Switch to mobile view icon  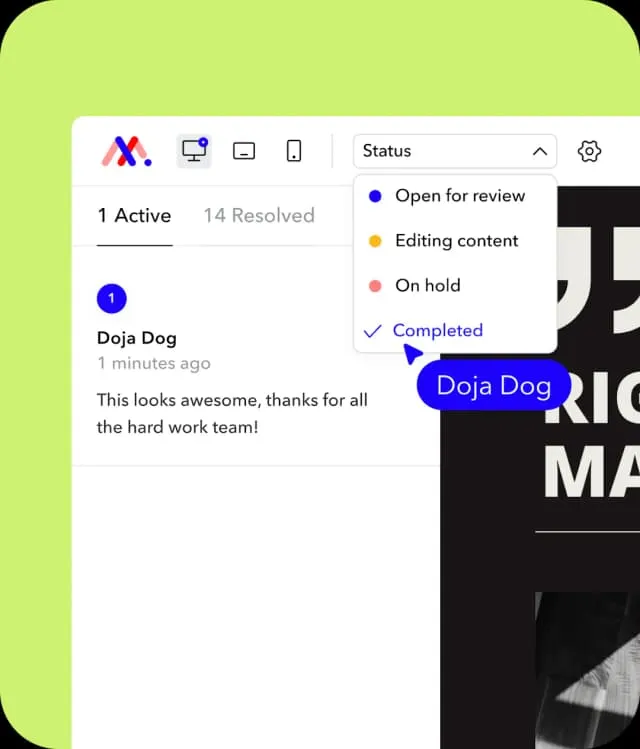294,151
